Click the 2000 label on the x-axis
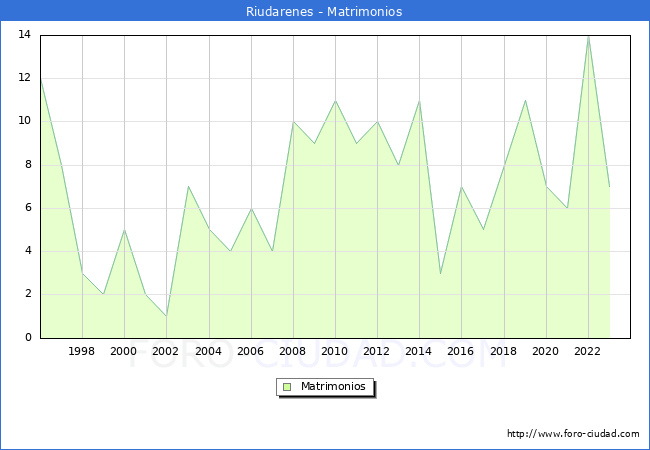The height and width of the screenshot is (450, 650). 124,351
